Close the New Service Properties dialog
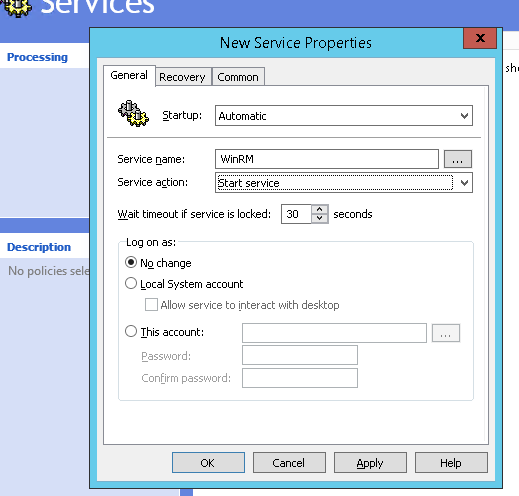 (x=480, y=38)
